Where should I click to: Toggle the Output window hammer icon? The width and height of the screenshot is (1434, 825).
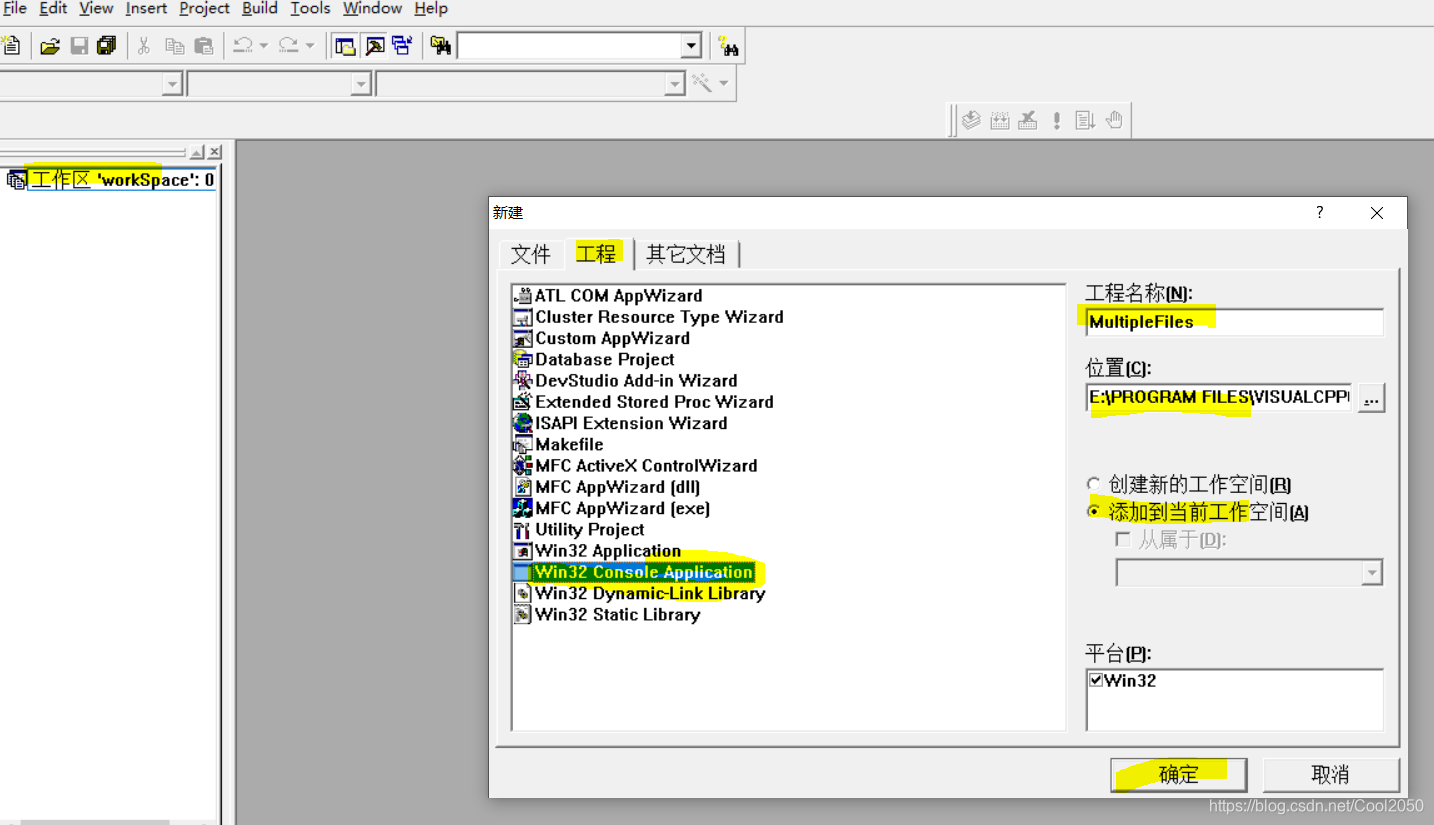pyautogui.click(x=374, y=46)
